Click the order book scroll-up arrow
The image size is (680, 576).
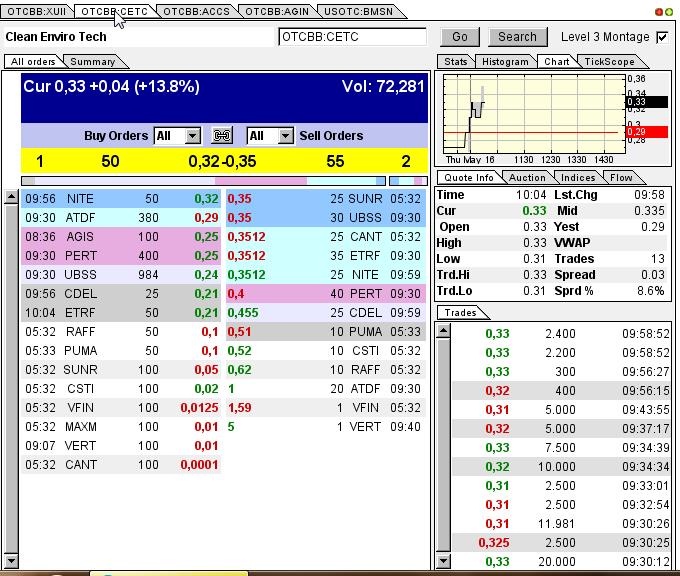click(11, 195)
